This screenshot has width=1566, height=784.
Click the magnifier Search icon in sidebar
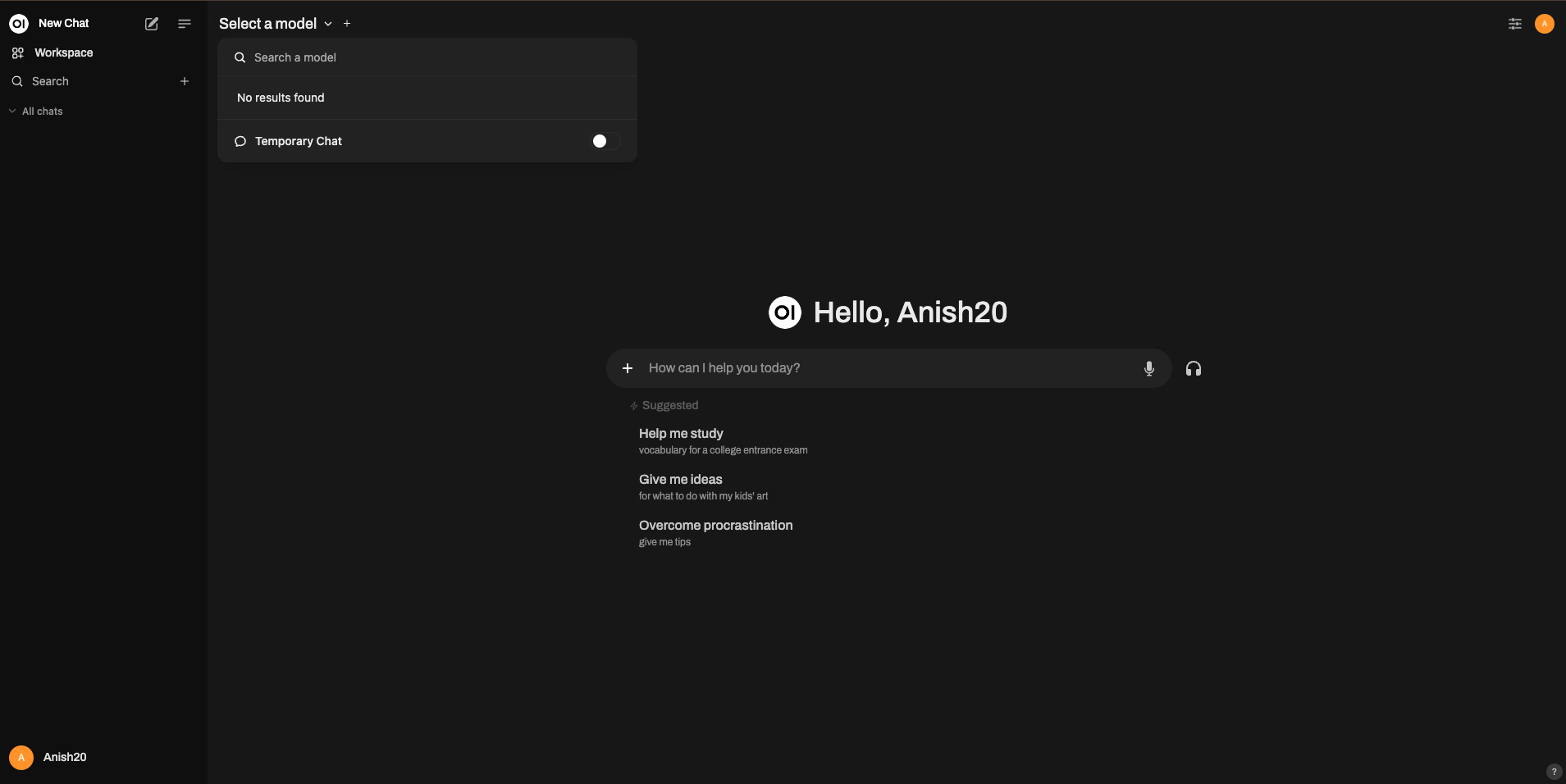point(18,81)
